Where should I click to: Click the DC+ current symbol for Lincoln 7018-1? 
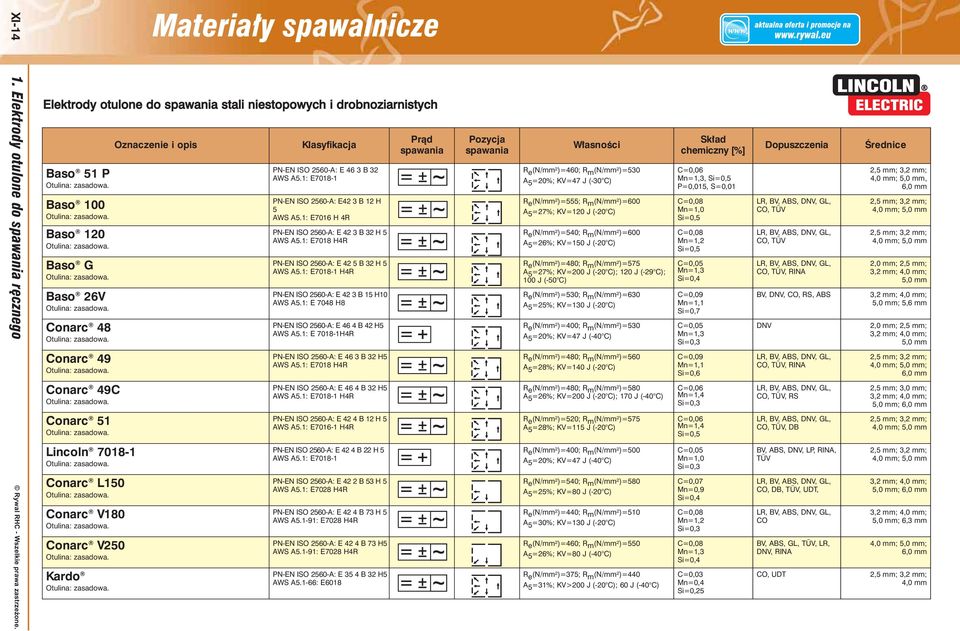[x=414, y=457]
